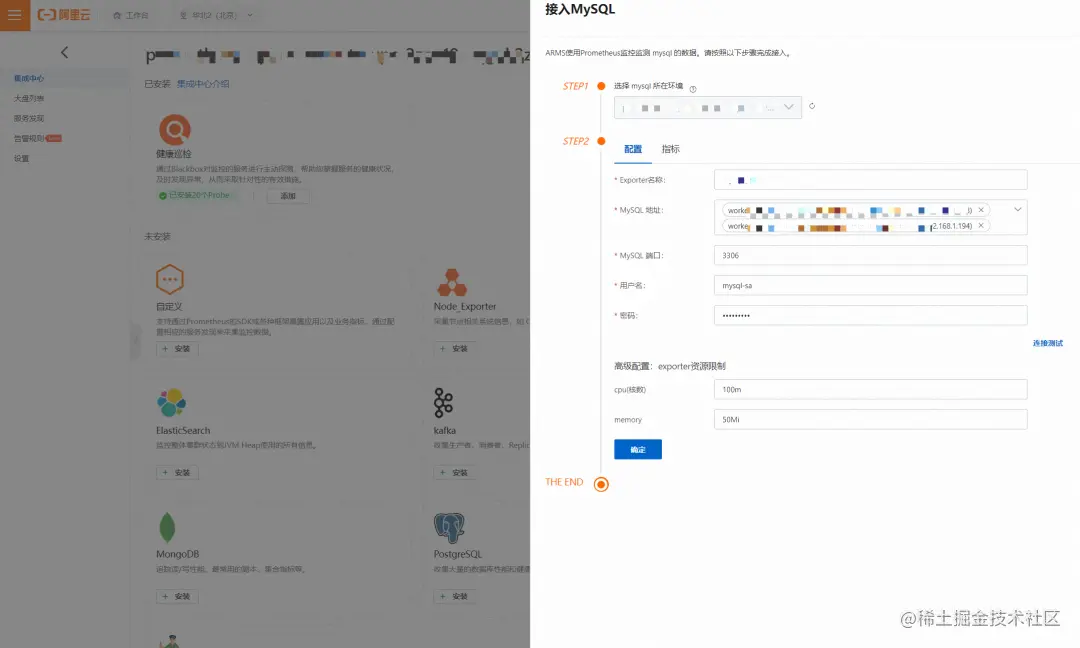Click the 高级配置: exporter资源限制 heading
1080x648 pixels.
(x=669, y=366)
